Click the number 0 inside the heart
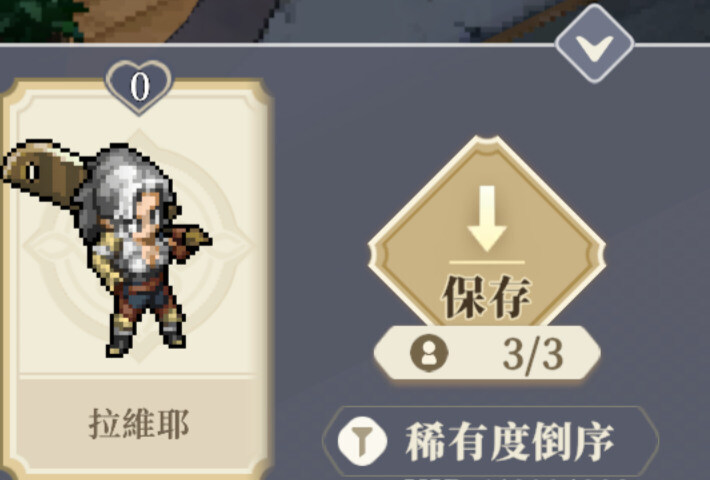The image size is (710, 480). [140, 86]
